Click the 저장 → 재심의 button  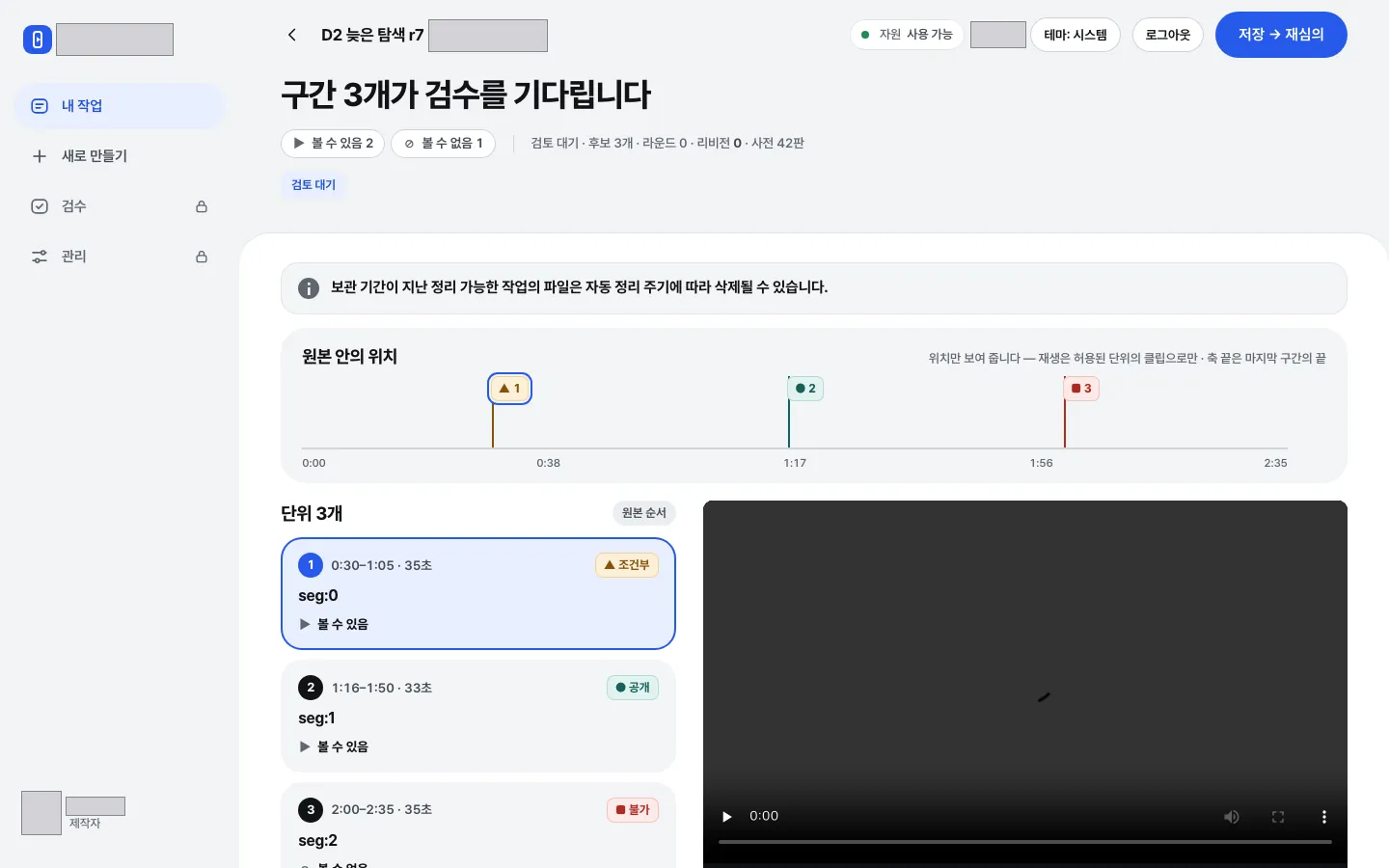pos(1281,35)
